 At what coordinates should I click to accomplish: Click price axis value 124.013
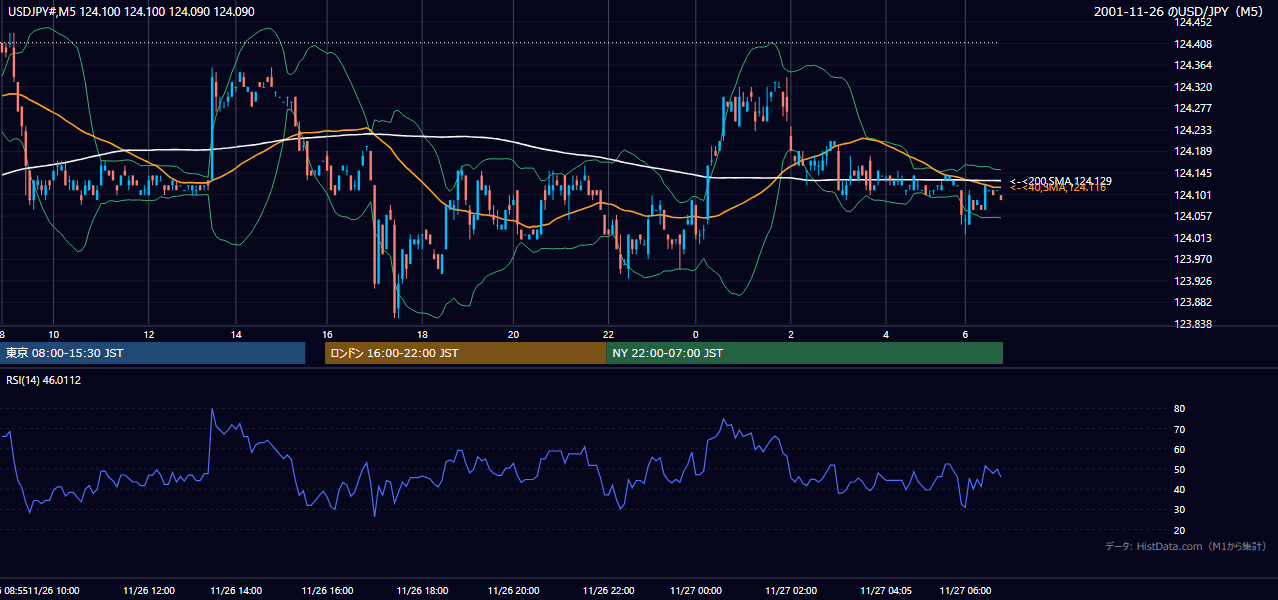1193,238
